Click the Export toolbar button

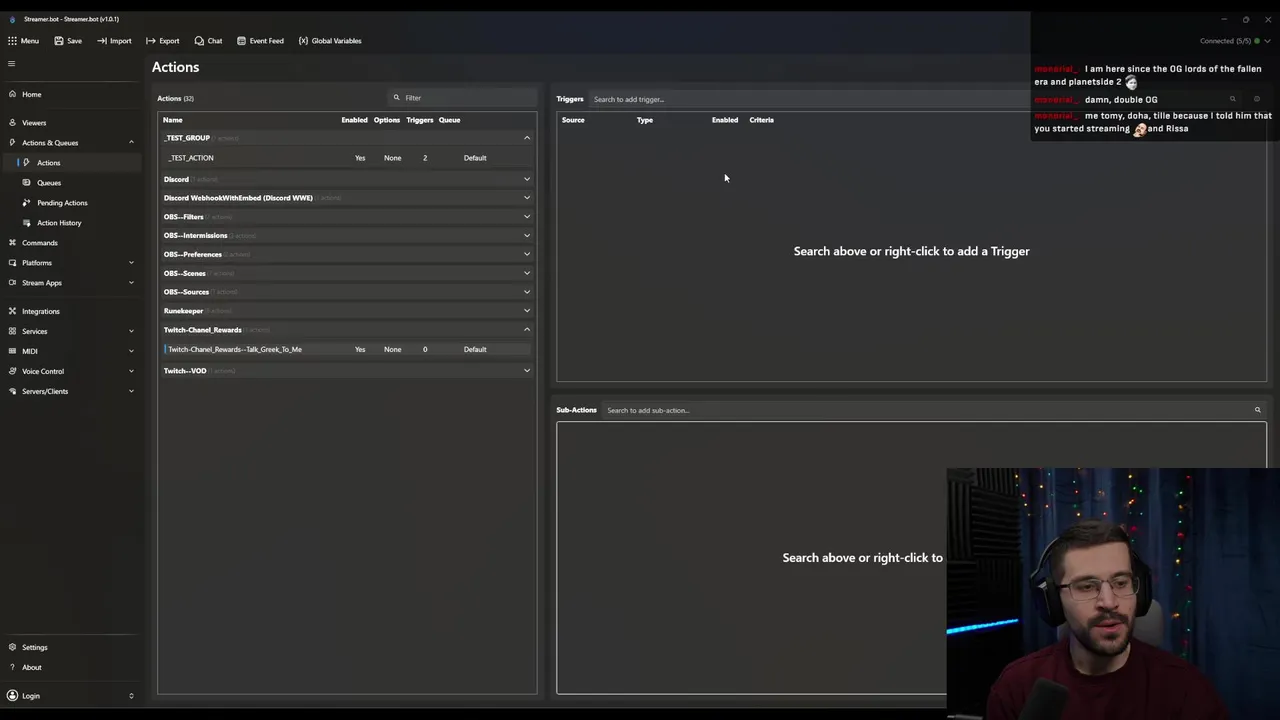[162, 41]
